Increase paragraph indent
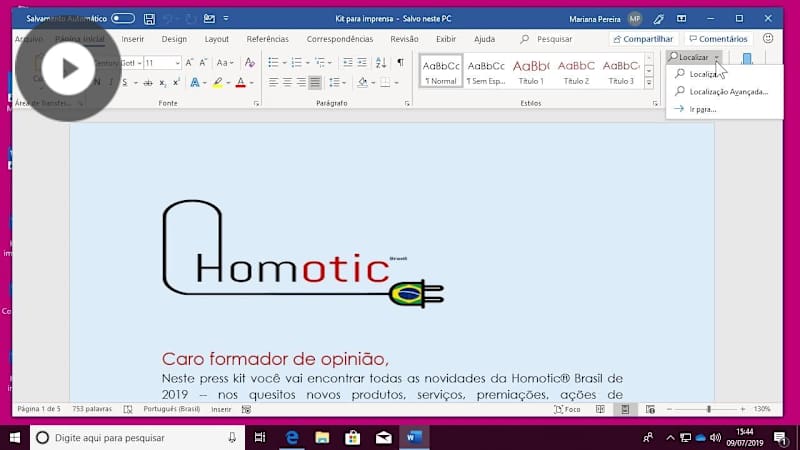 click(362, 63)
